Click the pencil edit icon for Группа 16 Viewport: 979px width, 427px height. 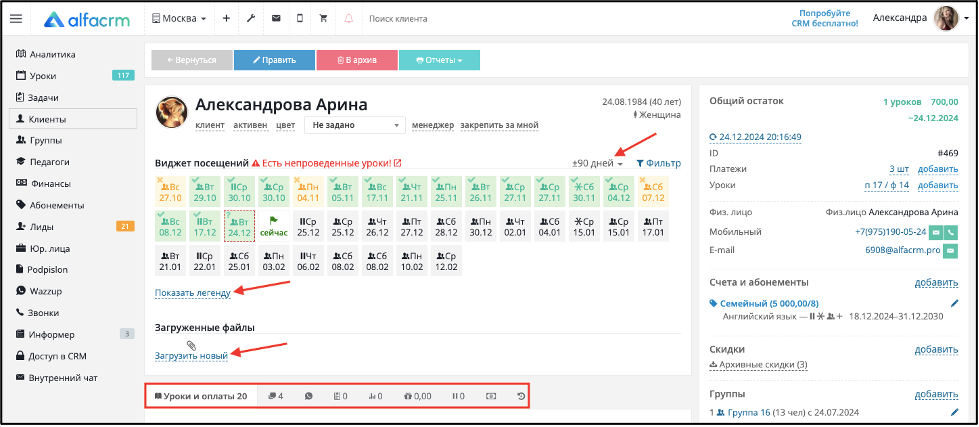(953, 413)
